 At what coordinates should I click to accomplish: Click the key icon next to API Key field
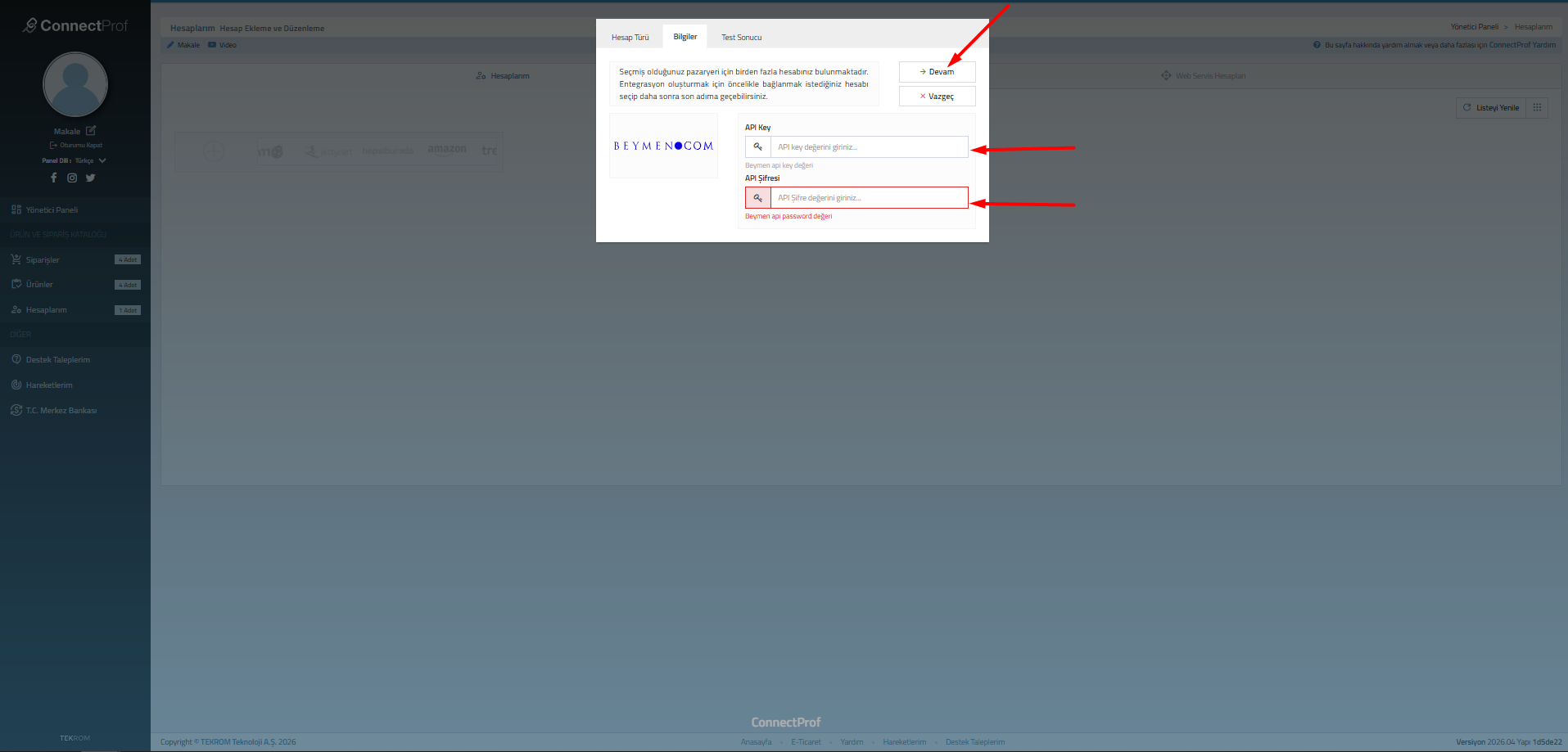click(x=757, y=147)
